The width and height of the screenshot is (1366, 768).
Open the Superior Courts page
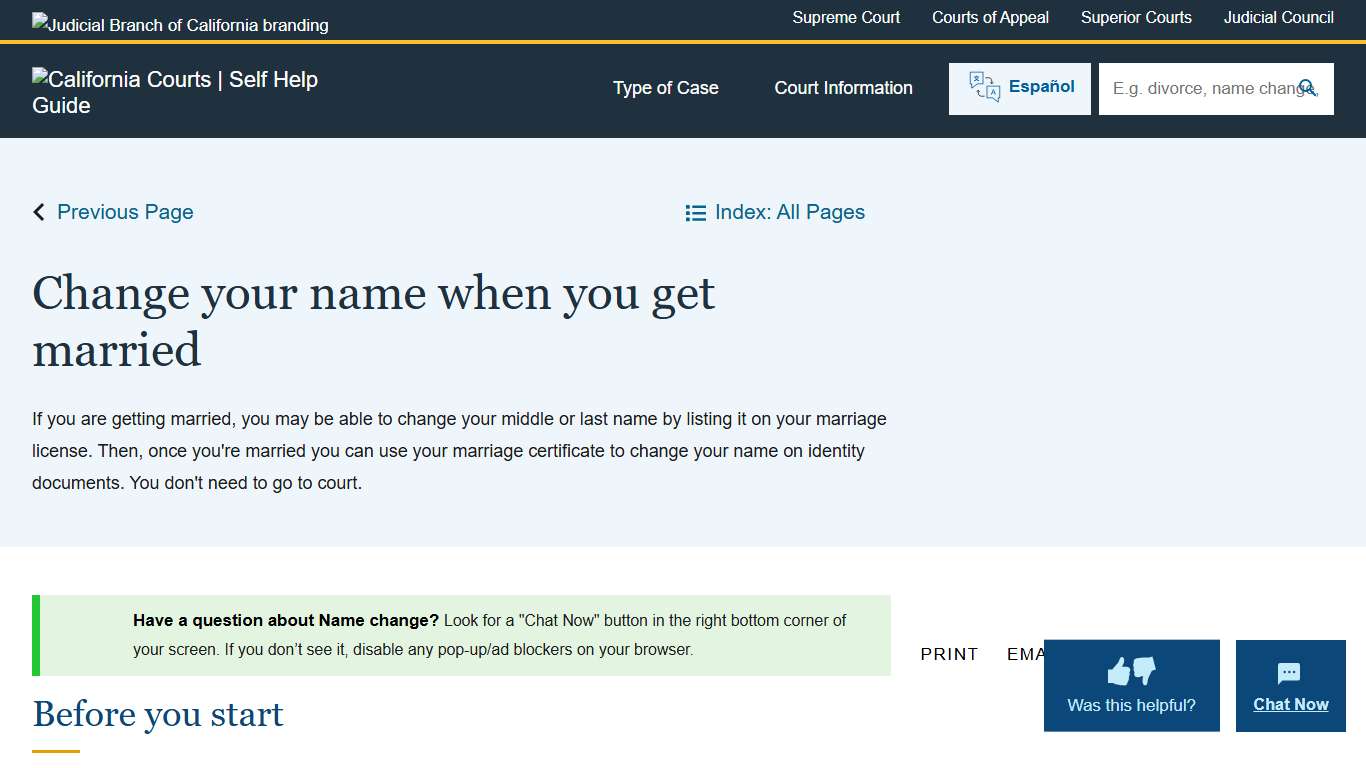[1136, 17]
